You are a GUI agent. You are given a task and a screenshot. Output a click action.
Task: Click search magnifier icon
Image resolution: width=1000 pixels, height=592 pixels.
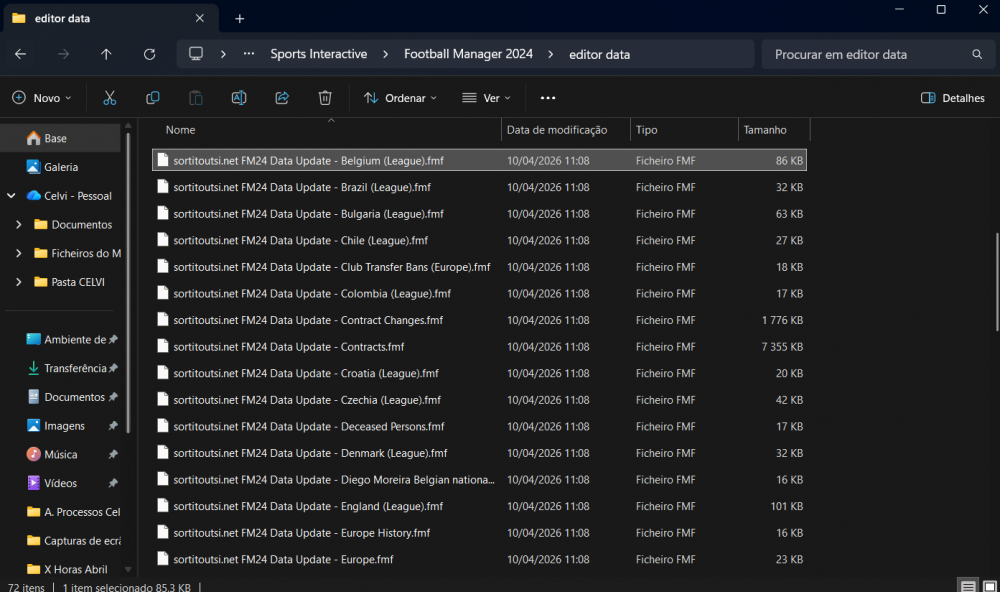[x=977, y=54]
